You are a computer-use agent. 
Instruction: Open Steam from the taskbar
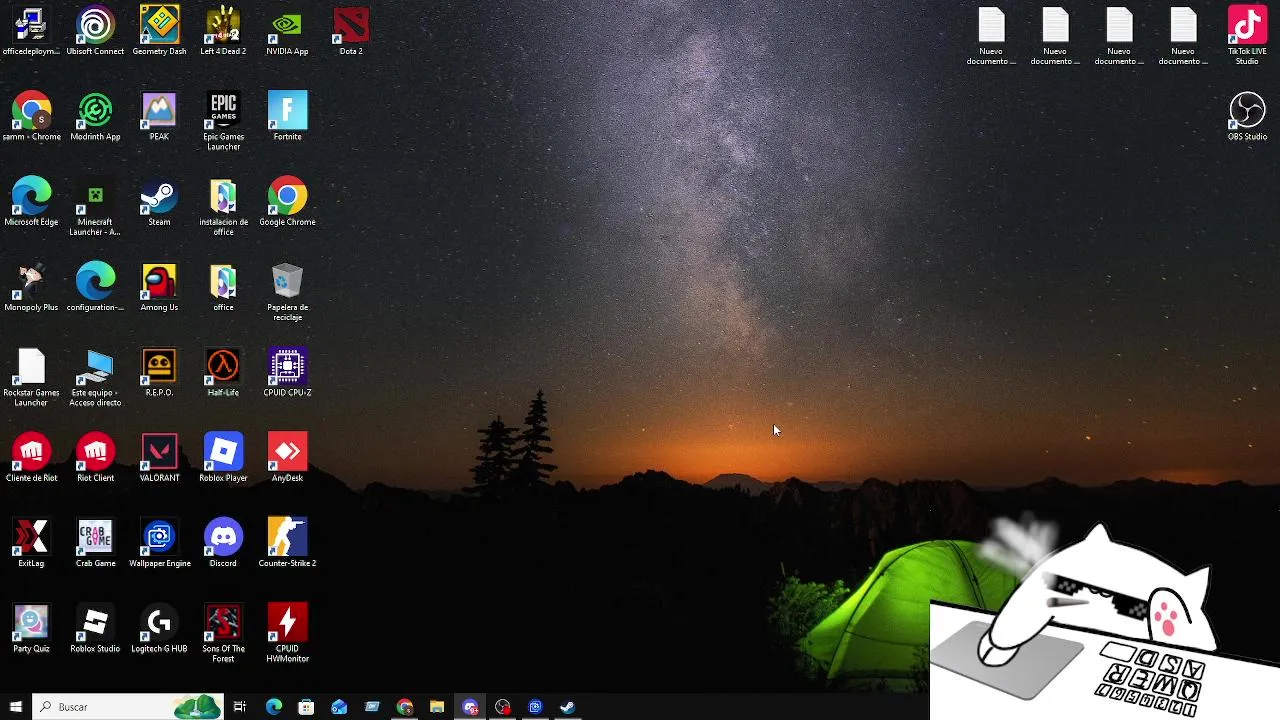click(x=567, y=707)
